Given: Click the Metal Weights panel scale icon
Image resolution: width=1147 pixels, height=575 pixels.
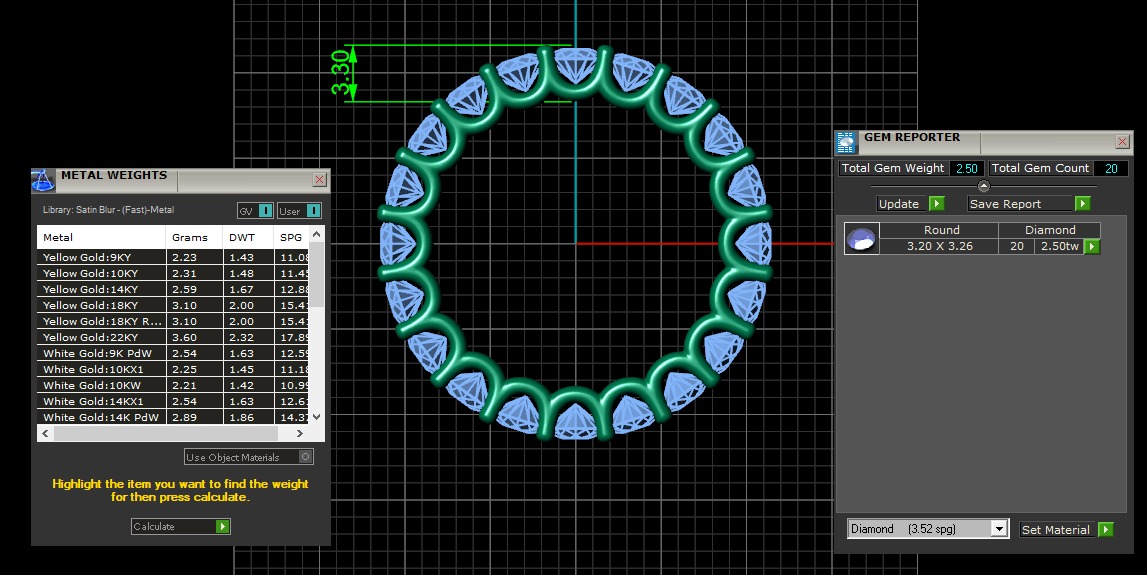Looking at the screenshot, I should point(43,181).
